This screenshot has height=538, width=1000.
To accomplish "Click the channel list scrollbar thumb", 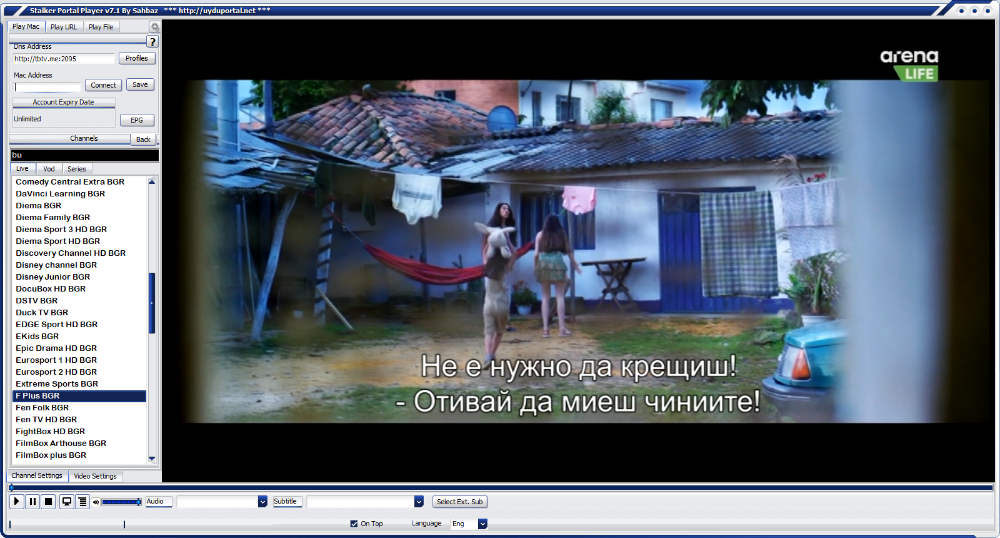I will [152, 303].
